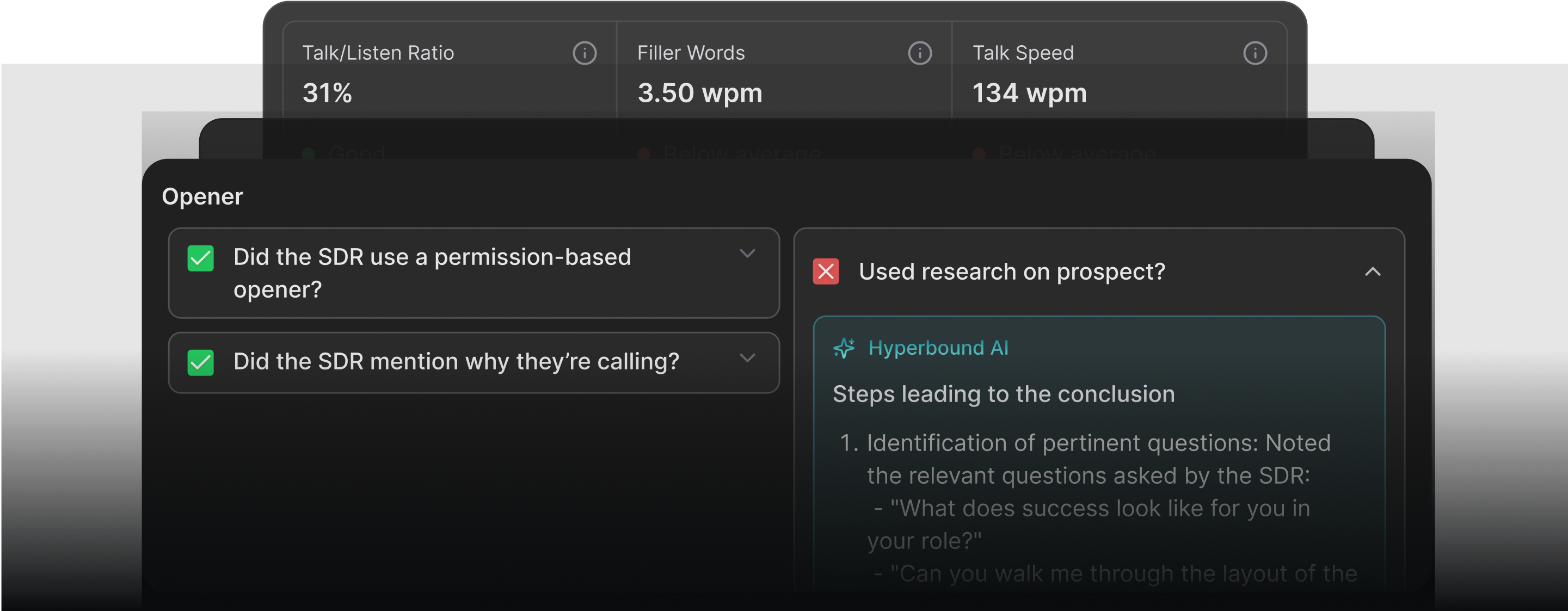
Task: Click 'Steps leading to the conclusion' heading
Action: coord(1003,394)
